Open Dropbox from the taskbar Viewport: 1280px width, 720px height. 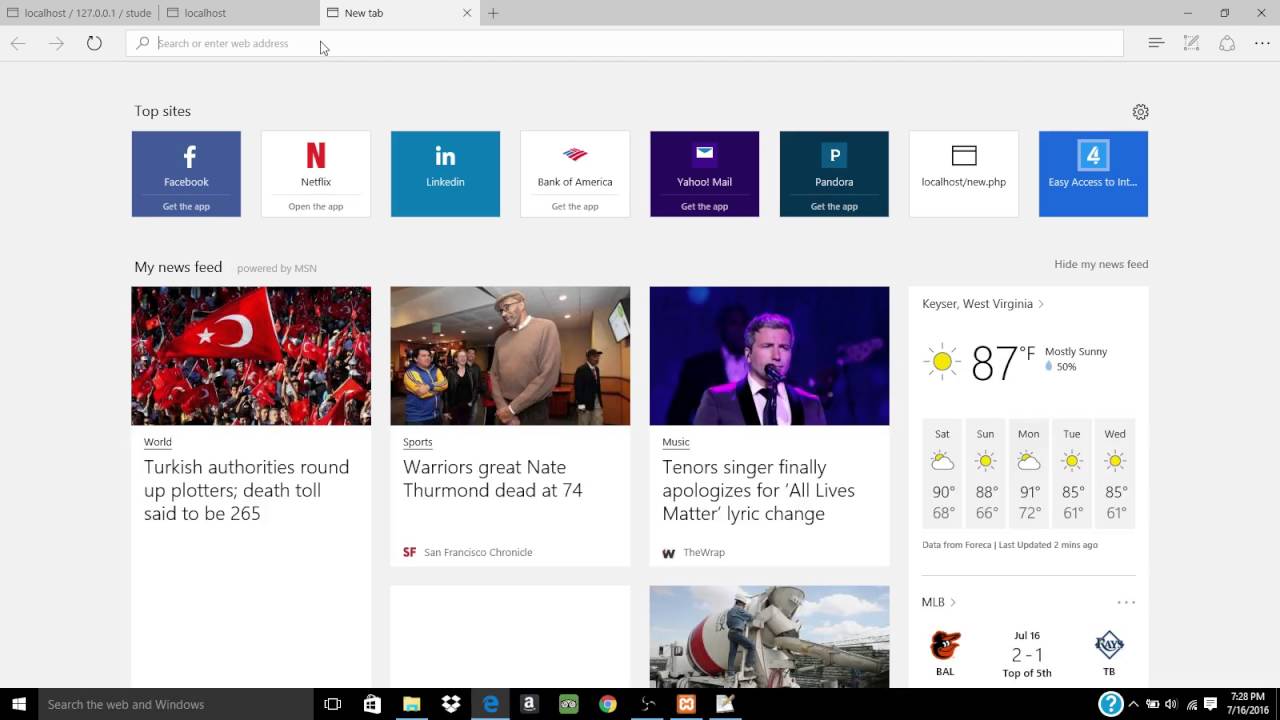coord(450,704)
